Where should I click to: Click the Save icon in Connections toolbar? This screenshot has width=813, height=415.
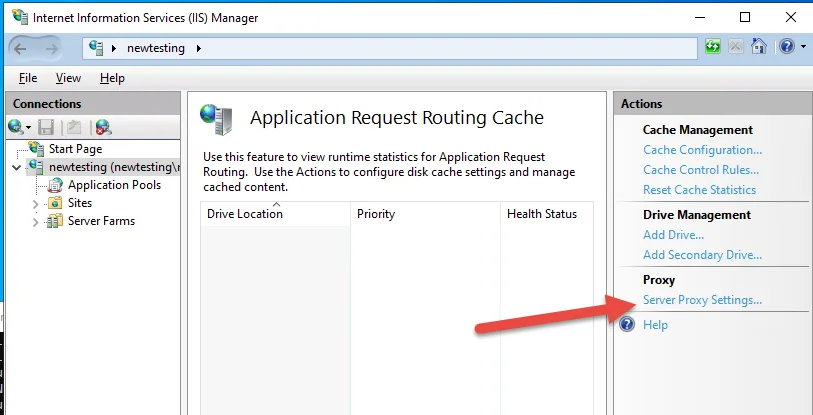coord(46,127)
